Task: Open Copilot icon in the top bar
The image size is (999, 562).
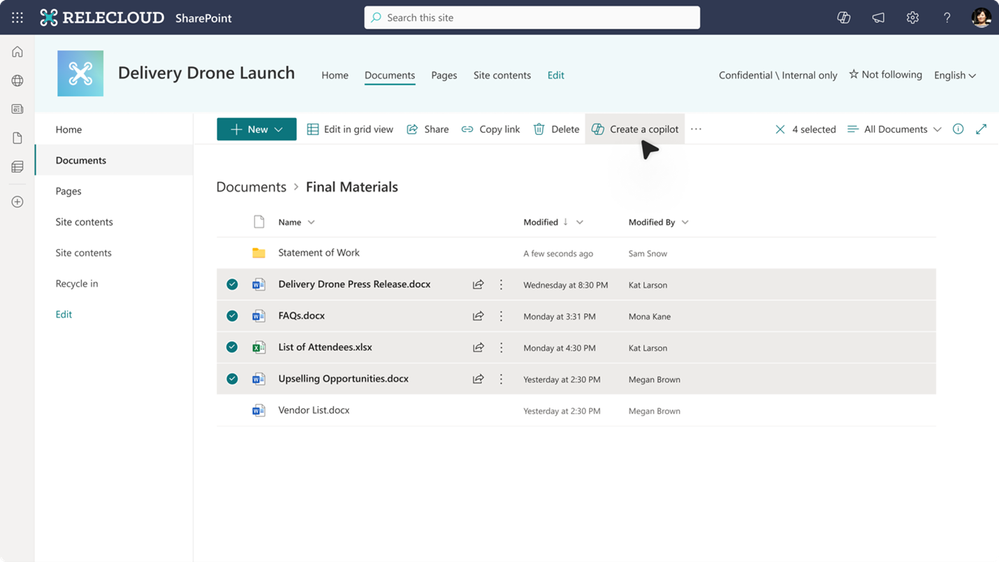Action: [844, 18]
